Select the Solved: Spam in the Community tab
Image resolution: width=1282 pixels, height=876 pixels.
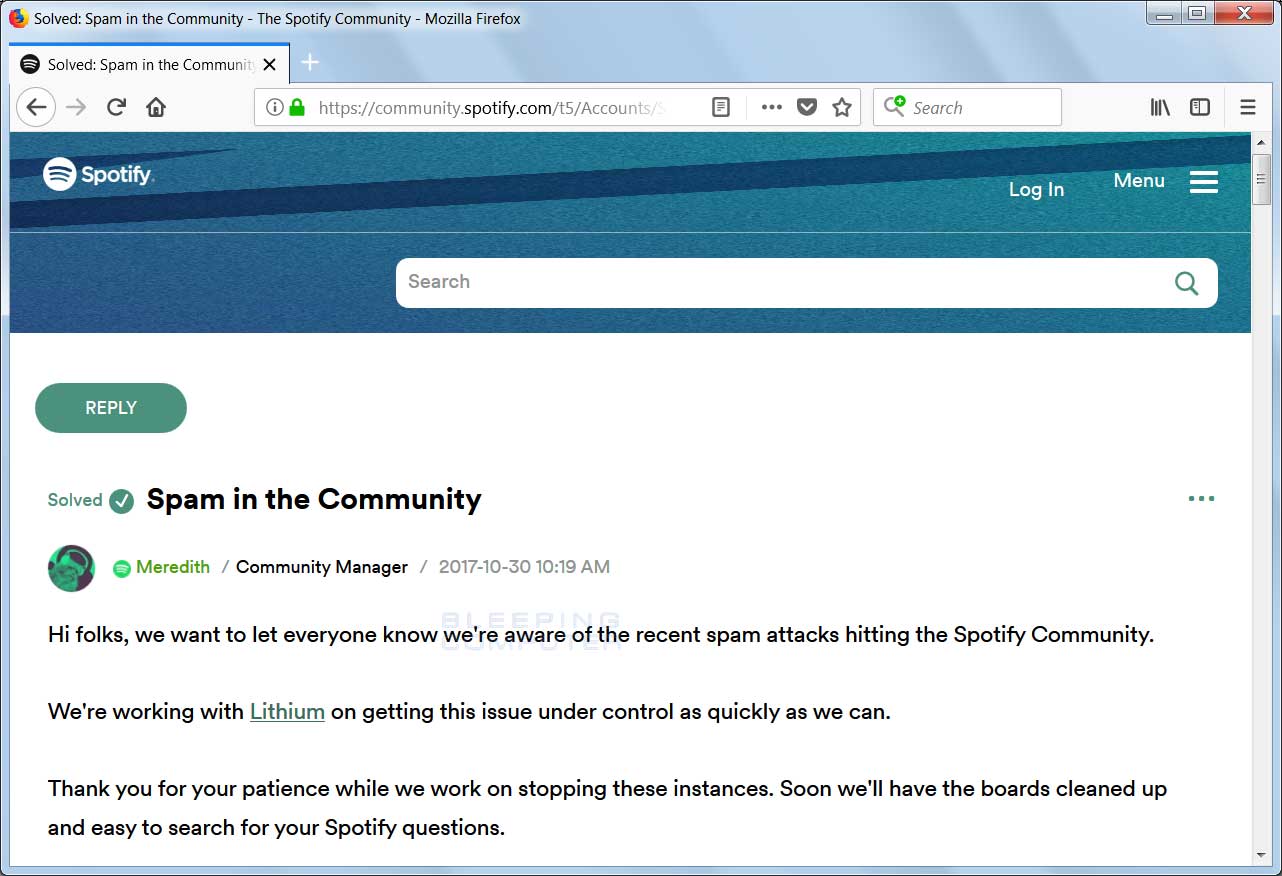click(x=150, y=64)
